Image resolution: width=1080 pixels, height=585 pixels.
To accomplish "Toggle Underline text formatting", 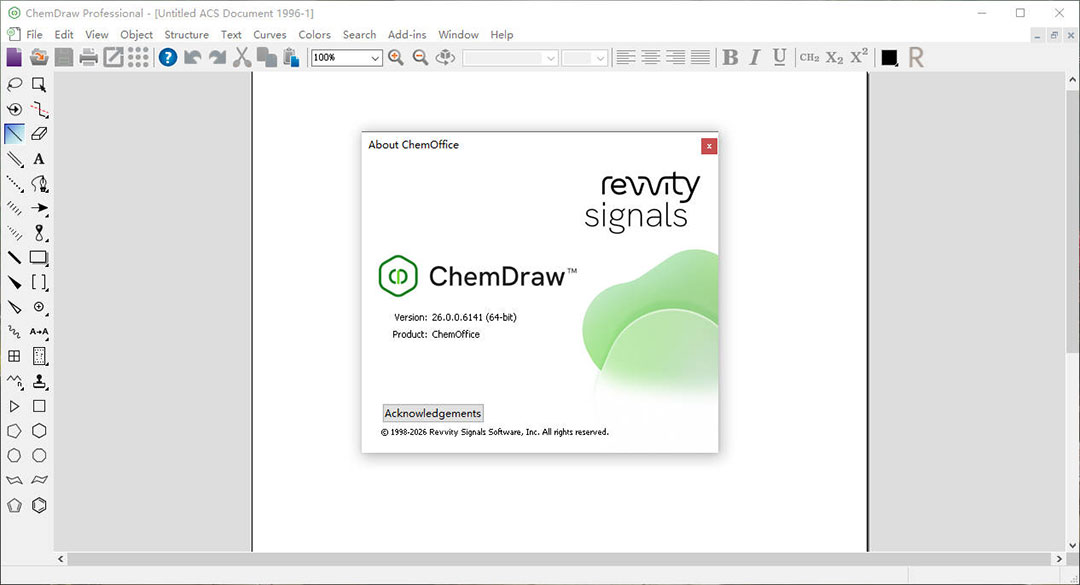I will 780,57.
